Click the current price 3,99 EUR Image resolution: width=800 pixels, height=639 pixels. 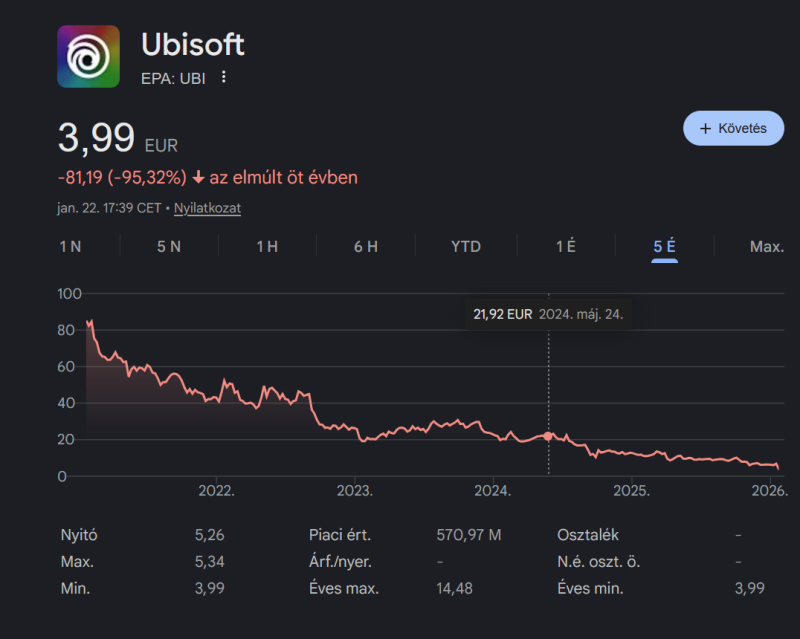tap(118, 138)
